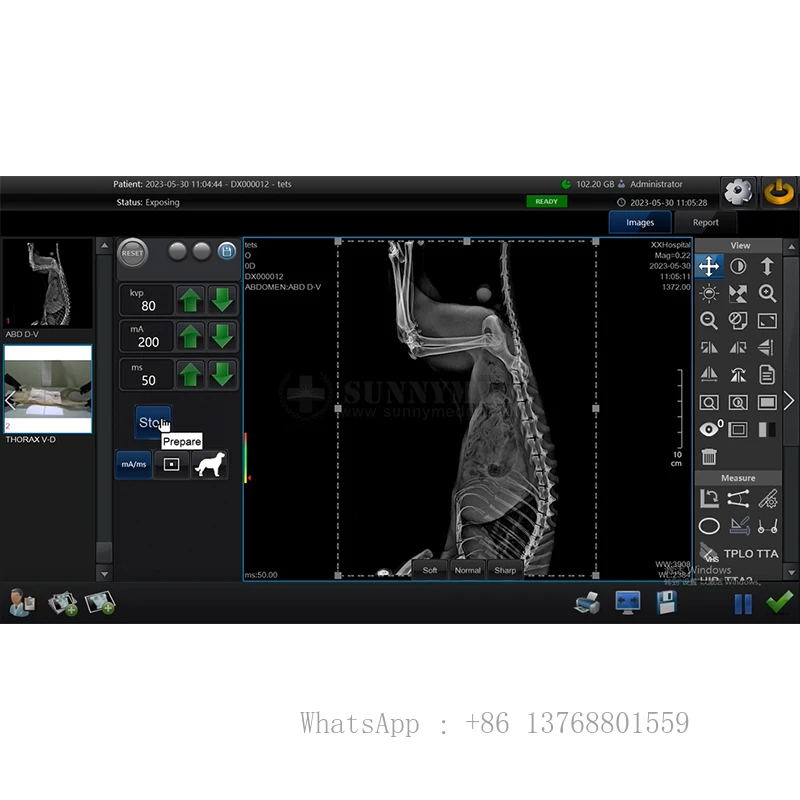Screen dimensions: 800x800
Task: Zoom in with the plus magnifier
Action: 767,293
